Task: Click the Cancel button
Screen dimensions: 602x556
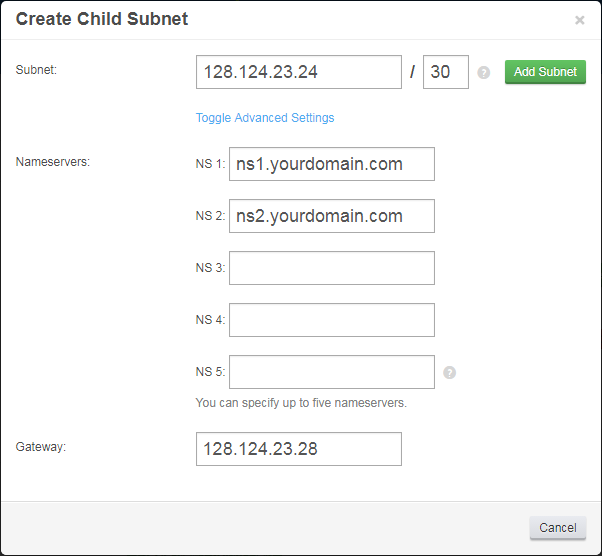Action: (x=558, y=528)
